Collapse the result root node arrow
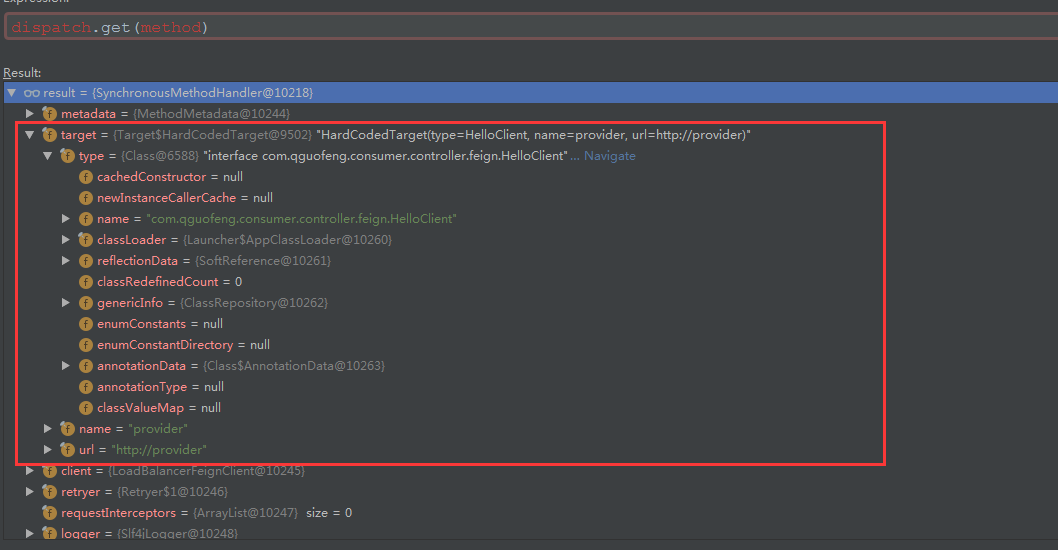The image size is (1058, 550). click(11, 92)
